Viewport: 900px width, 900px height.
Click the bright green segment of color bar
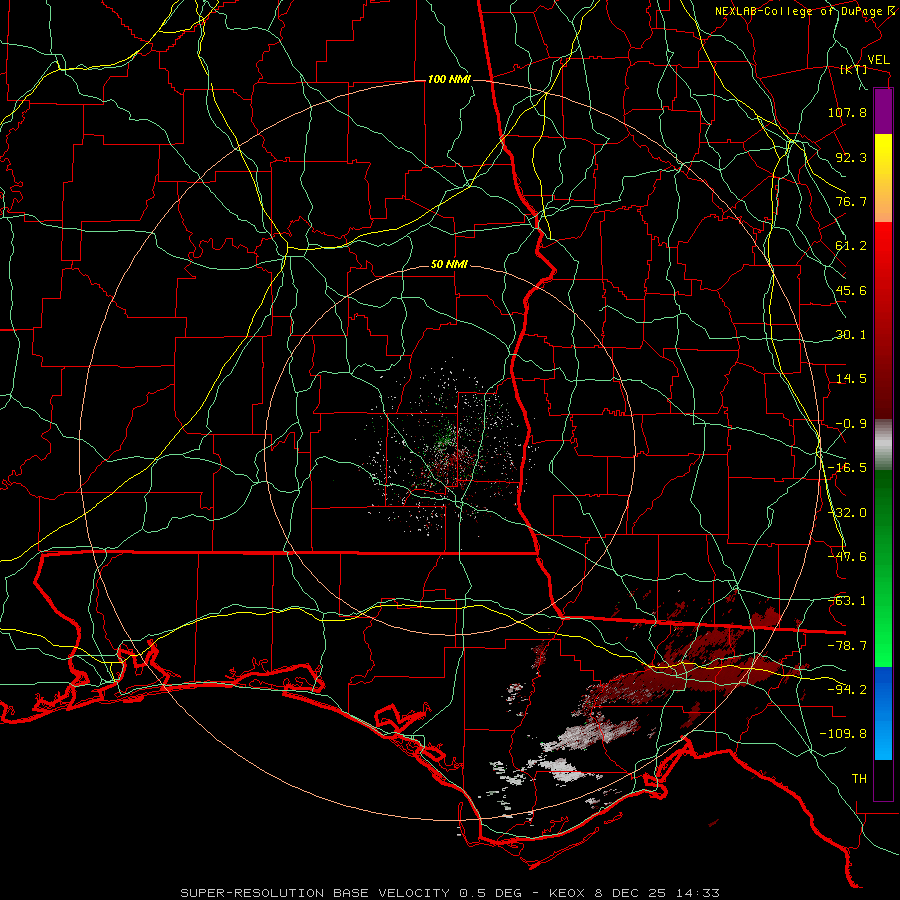883,568
